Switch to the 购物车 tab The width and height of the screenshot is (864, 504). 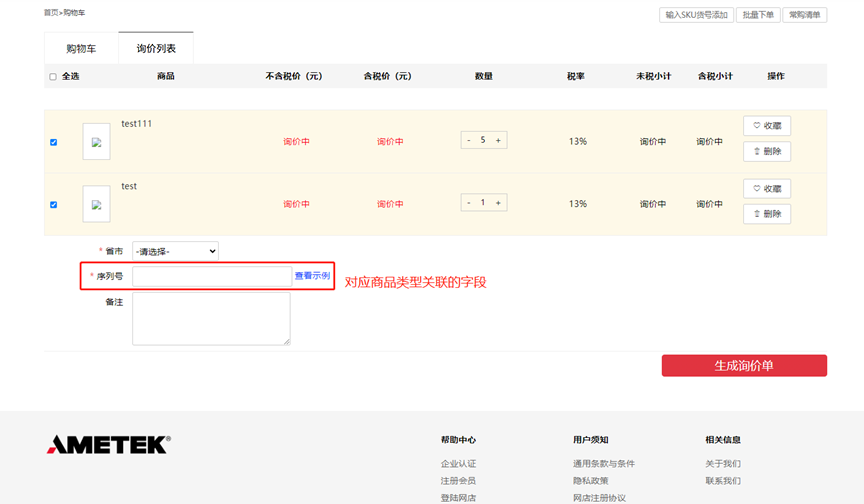(81, 48)
